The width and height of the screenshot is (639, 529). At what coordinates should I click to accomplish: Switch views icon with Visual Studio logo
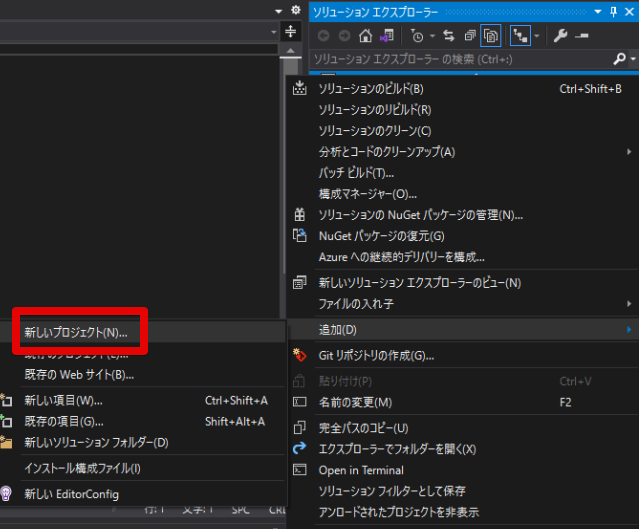click(x=387, y=36)
